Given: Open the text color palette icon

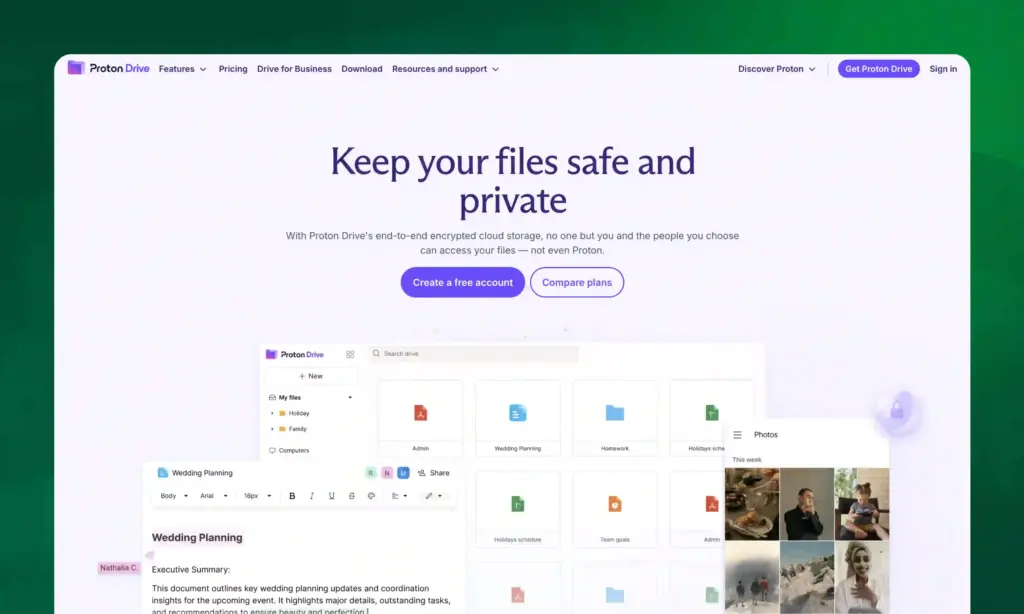Looking at the screenshot, I should pos(372,496).
